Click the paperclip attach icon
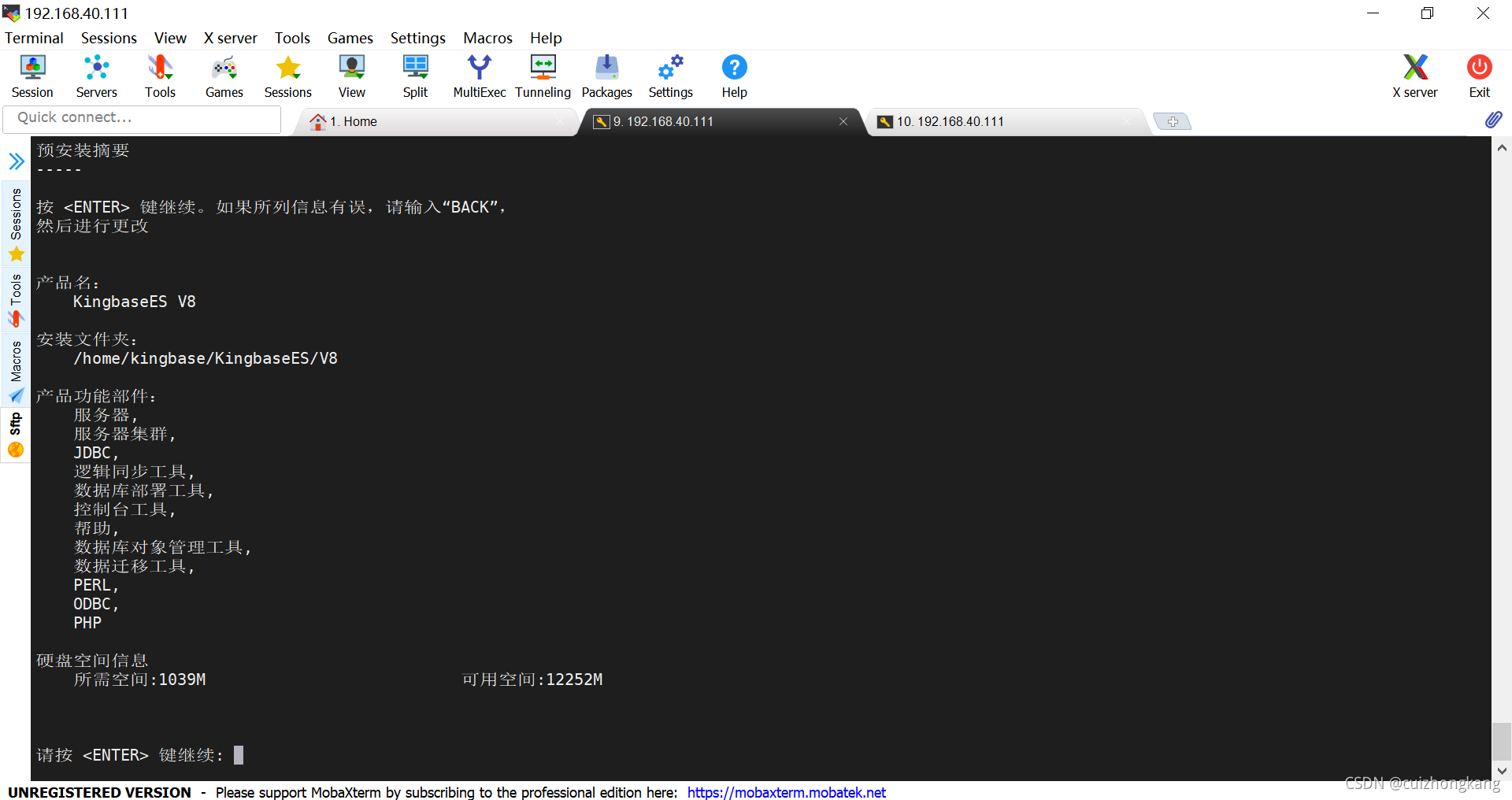Screen dimensions: 1512x800 click(x=1493, y=120)
